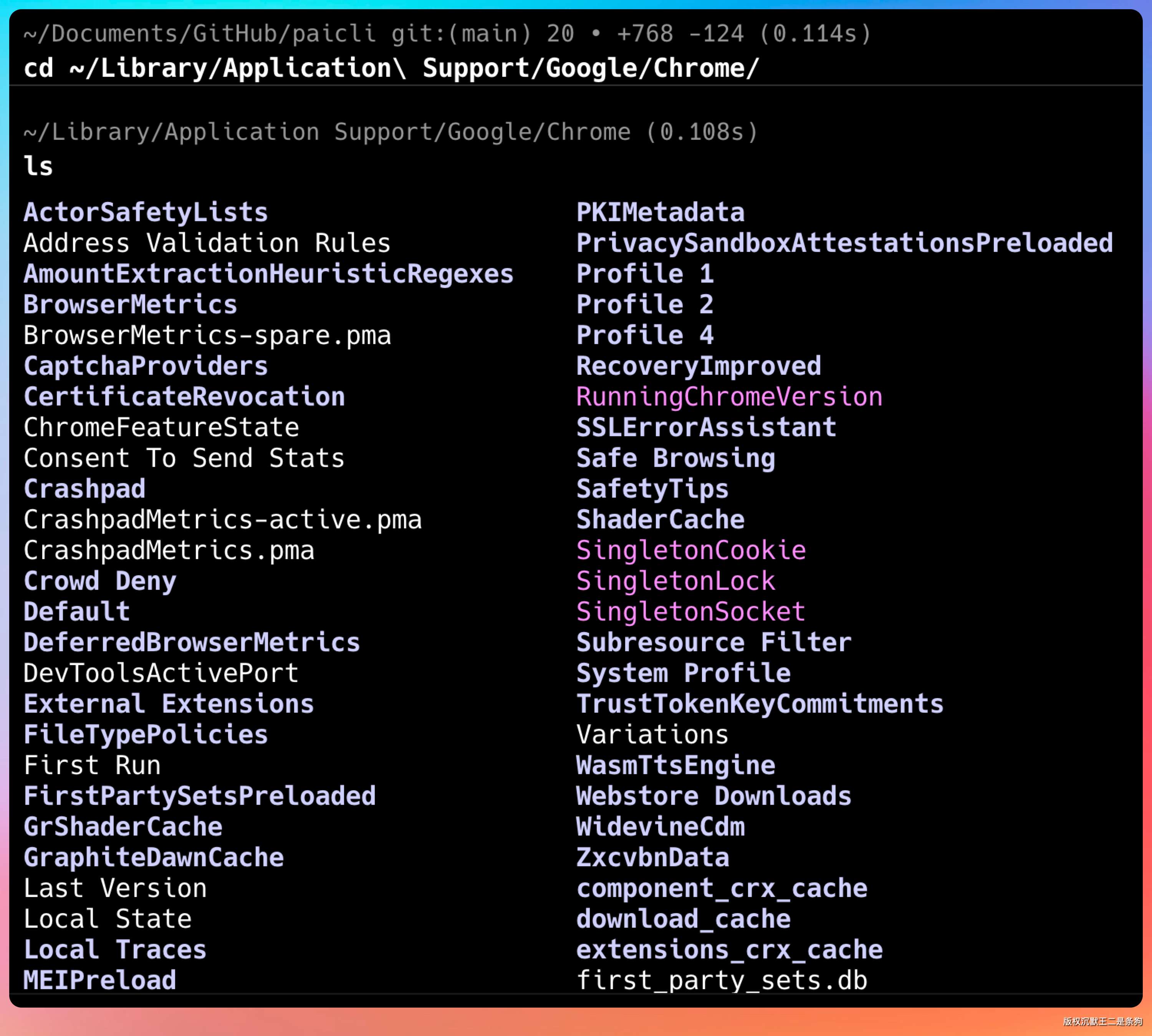Click the "Profile 2" directory entry
The height and width of the screenshot is (1036, 1152).
(645, 305)
